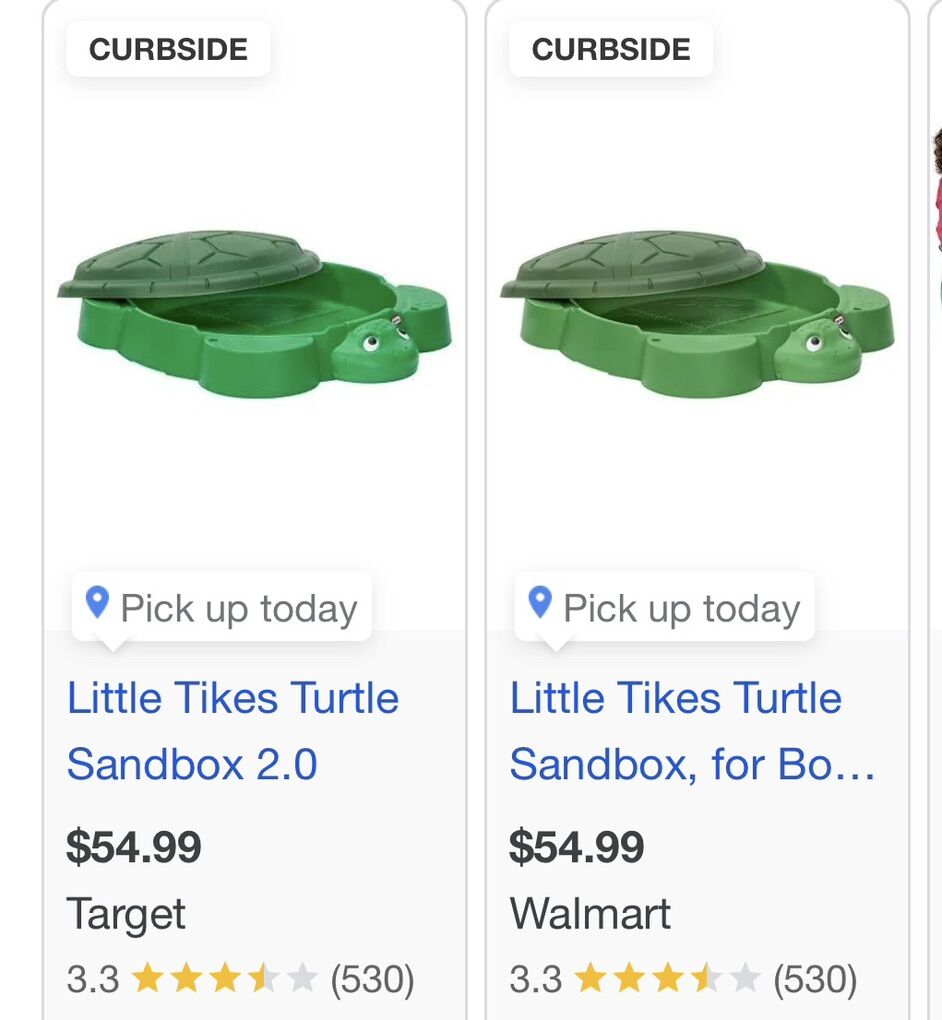Click the 3.3 rating number under Walmart
Screen dimensions: 942x1020
click(x=535, y=980)
